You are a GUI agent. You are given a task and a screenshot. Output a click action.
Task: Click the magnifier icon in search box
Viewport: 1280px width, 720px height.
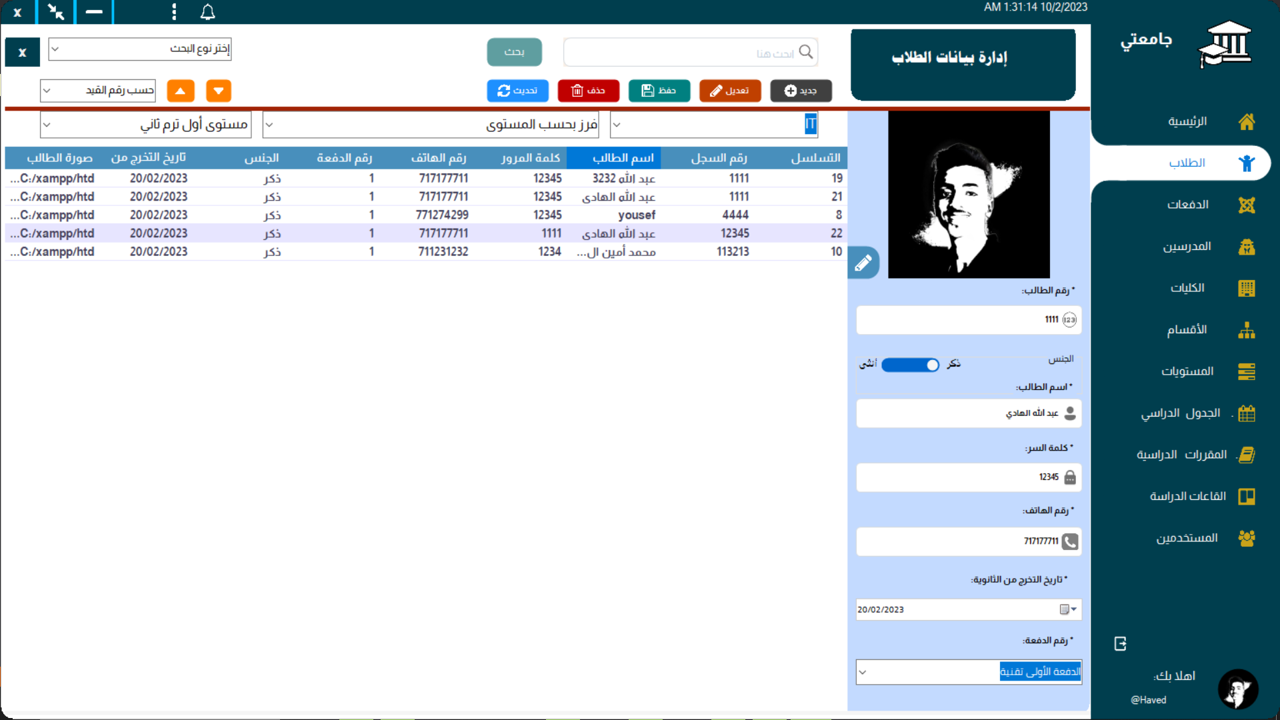click(806, 52)
